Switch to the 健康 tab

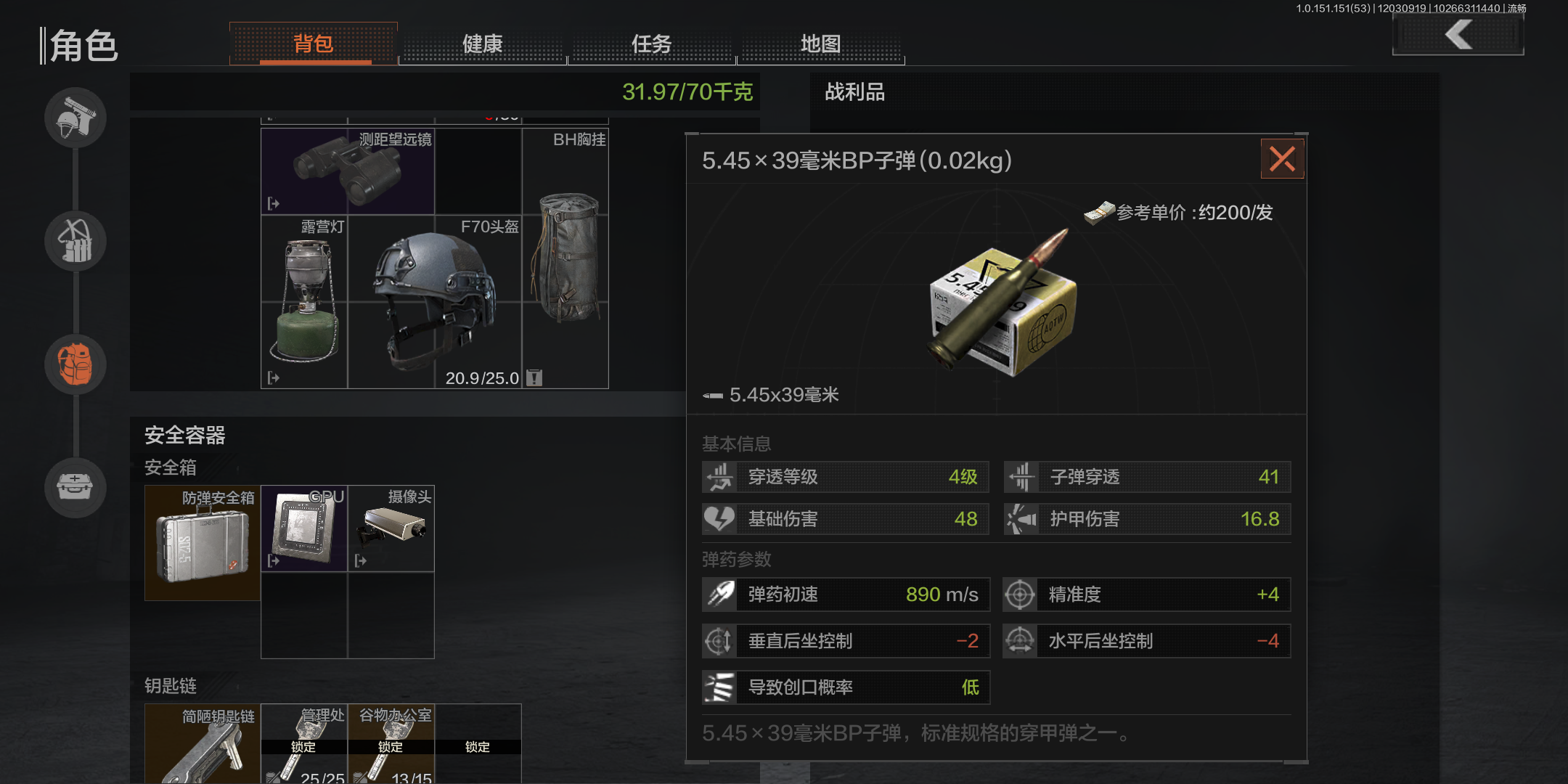[483, 44]
